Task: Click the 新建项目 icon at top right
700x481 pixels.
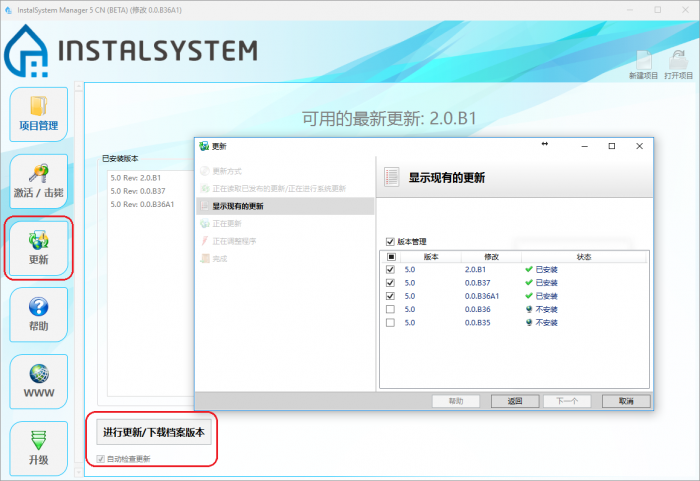Action: point(643,64)
